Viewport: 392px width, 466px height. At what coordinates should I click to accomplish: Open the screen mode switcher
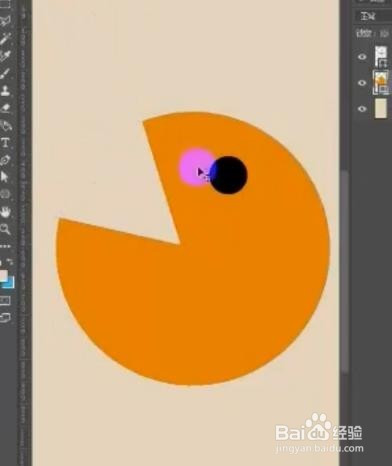tap(5, 317)
